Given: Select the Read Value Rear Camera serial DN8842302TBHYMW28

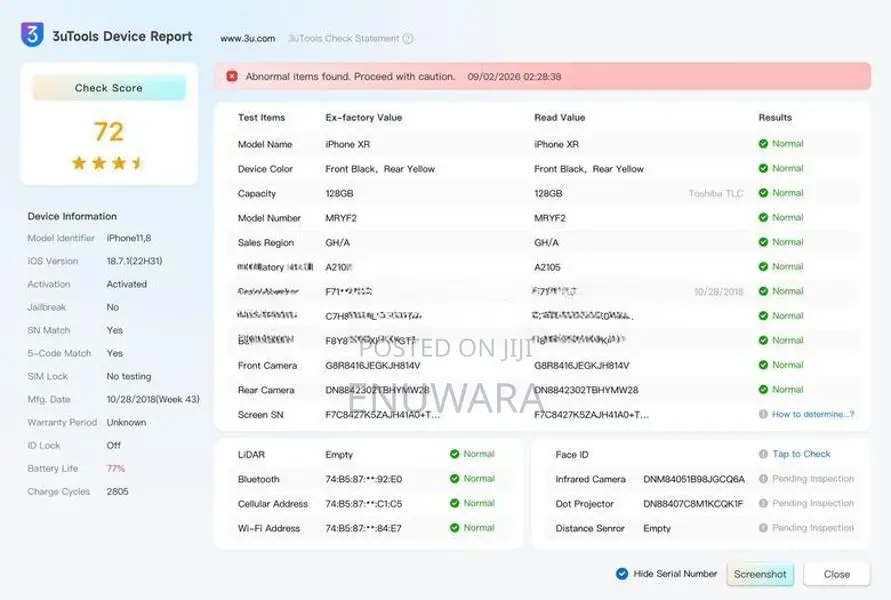Looking at the screenshot, I should coord(586,390).
